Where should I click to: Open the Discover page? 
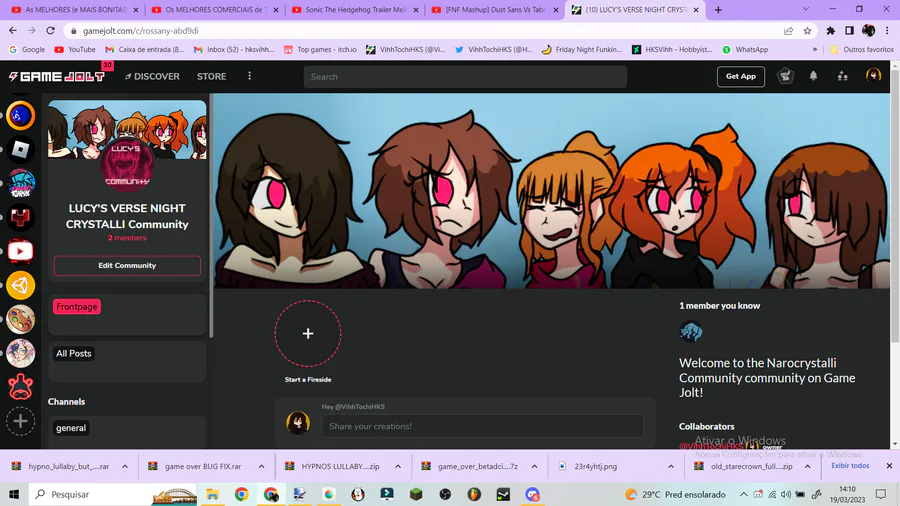[152, 76]
